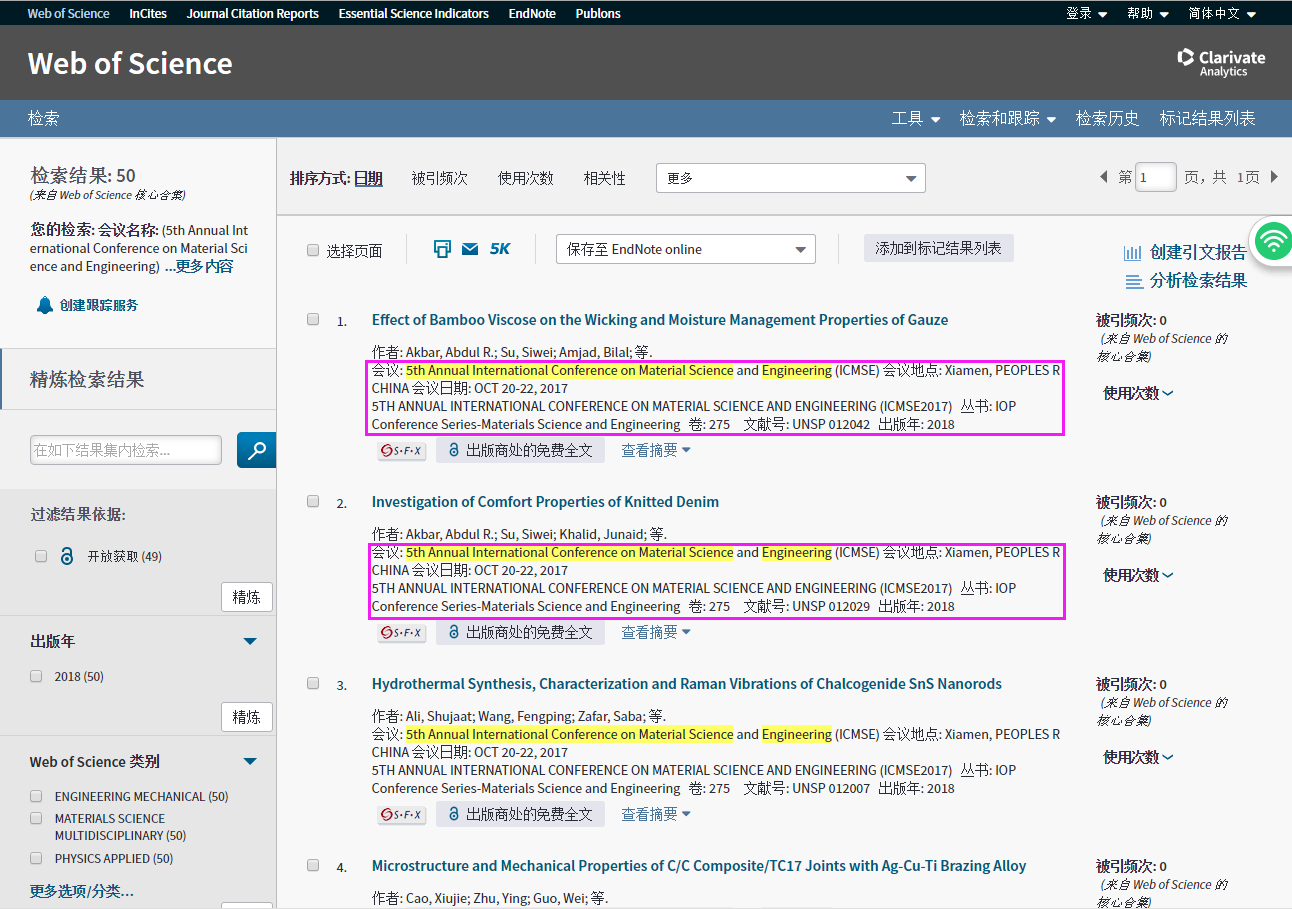Open the 帮助 menu
This screenshot has height=909, width=1292.
[x=1148, y=13]
